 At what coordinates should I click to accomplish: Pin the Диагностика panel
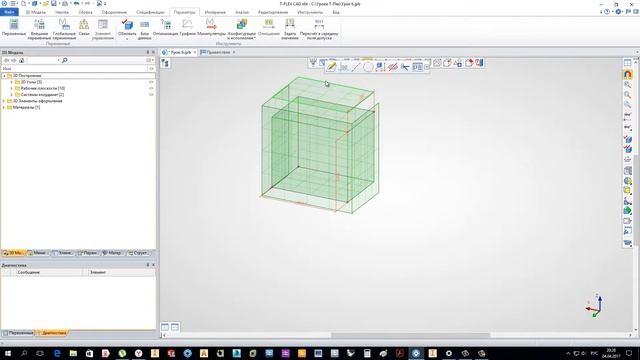point(148,265)
